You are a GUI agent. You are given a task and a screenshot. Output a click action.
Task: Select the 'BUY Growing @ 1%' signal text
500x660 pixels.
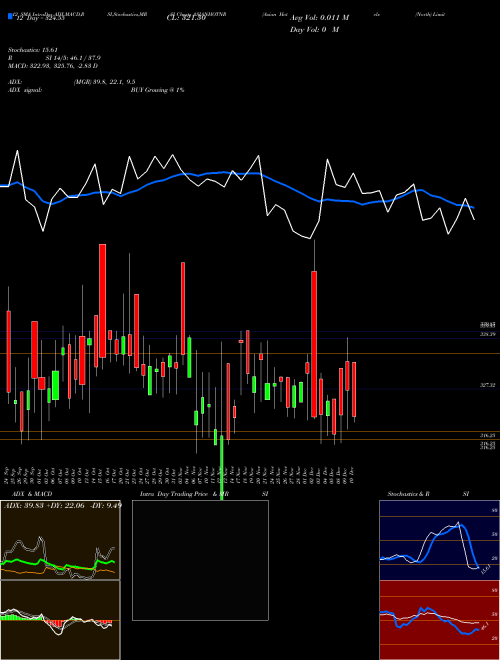[157, 90]
